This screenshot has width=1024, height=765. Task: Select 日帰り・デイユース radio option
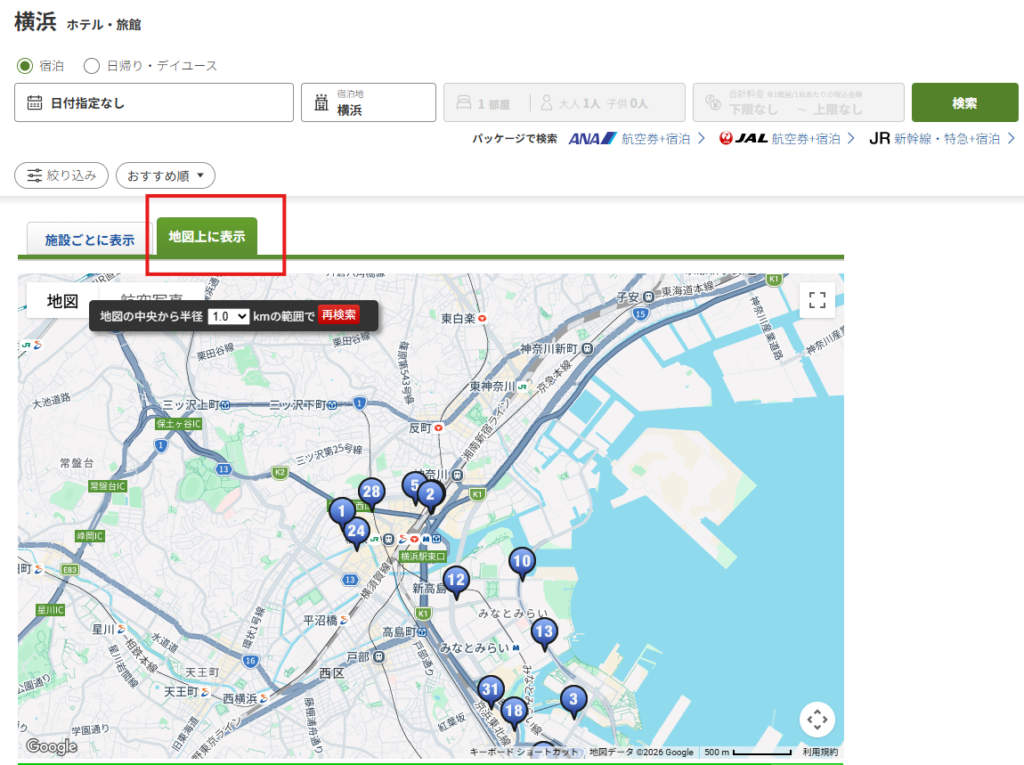click(x=92, y=66)
